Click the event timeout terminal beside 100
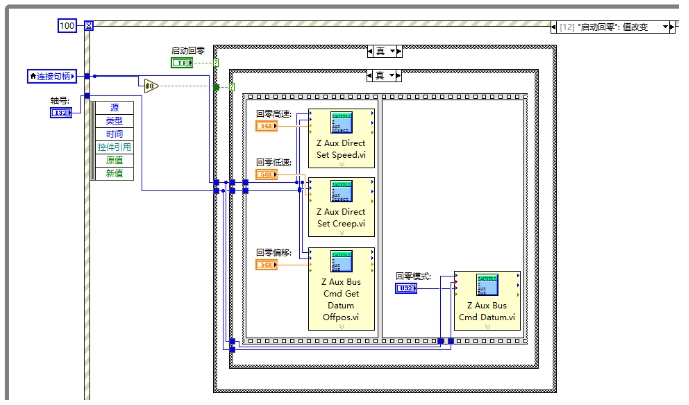The height and width of the screenshot is (405, 689). [x=89, y=26]
